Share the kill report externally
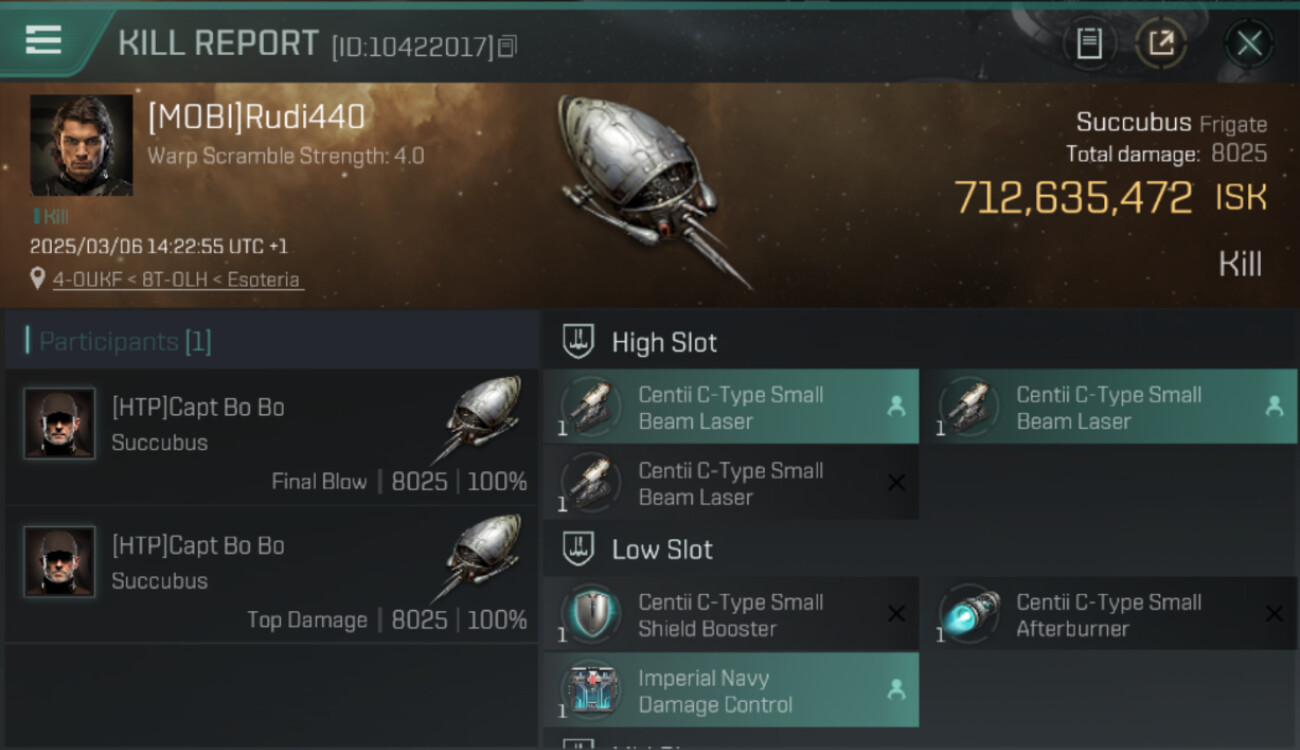Image resolution: width=1300 pixels, height=750 pixels. pyautogui.click(x=1161, y=43)
